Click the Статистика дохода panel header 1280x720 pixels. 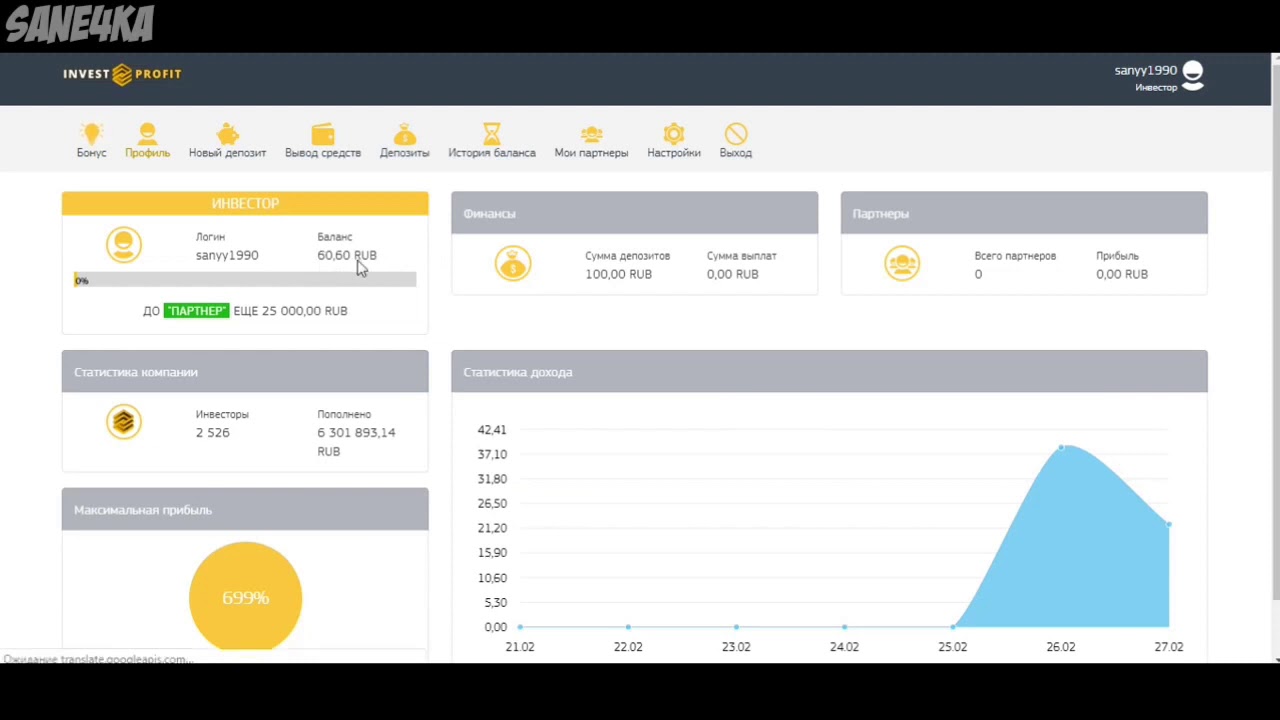tap(829, 371)
